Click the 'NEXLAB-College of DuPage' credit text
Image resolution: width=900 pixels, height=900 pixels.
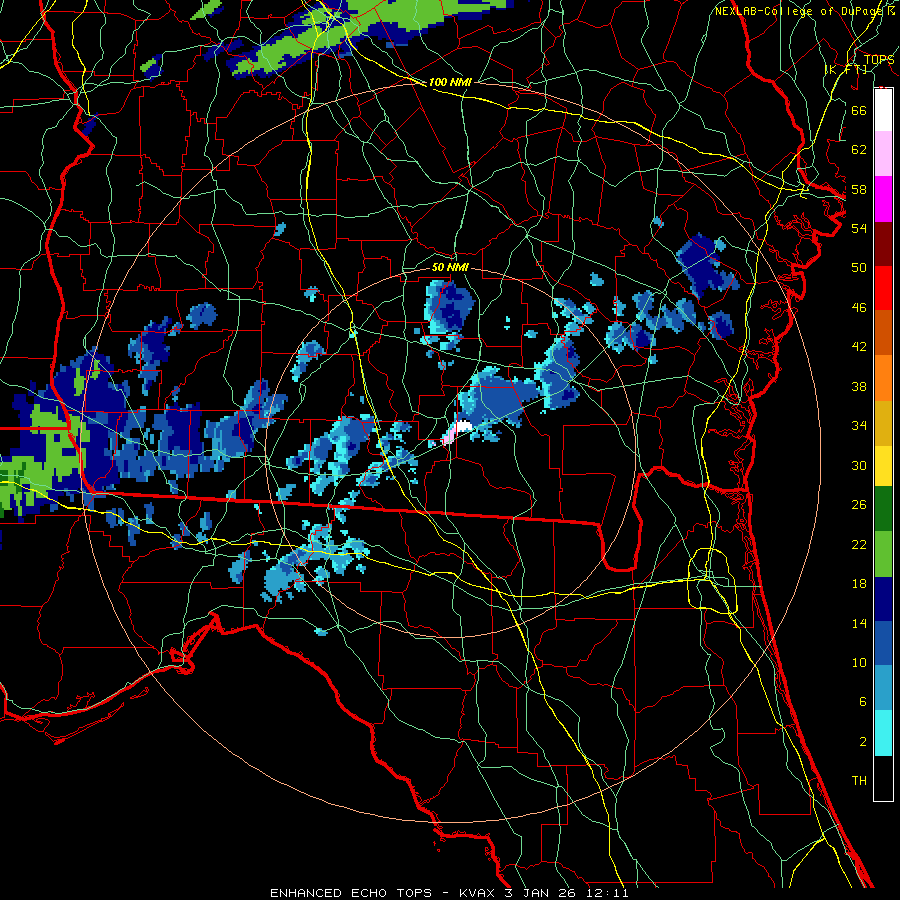pyautogui.click(x=801, y=11)
